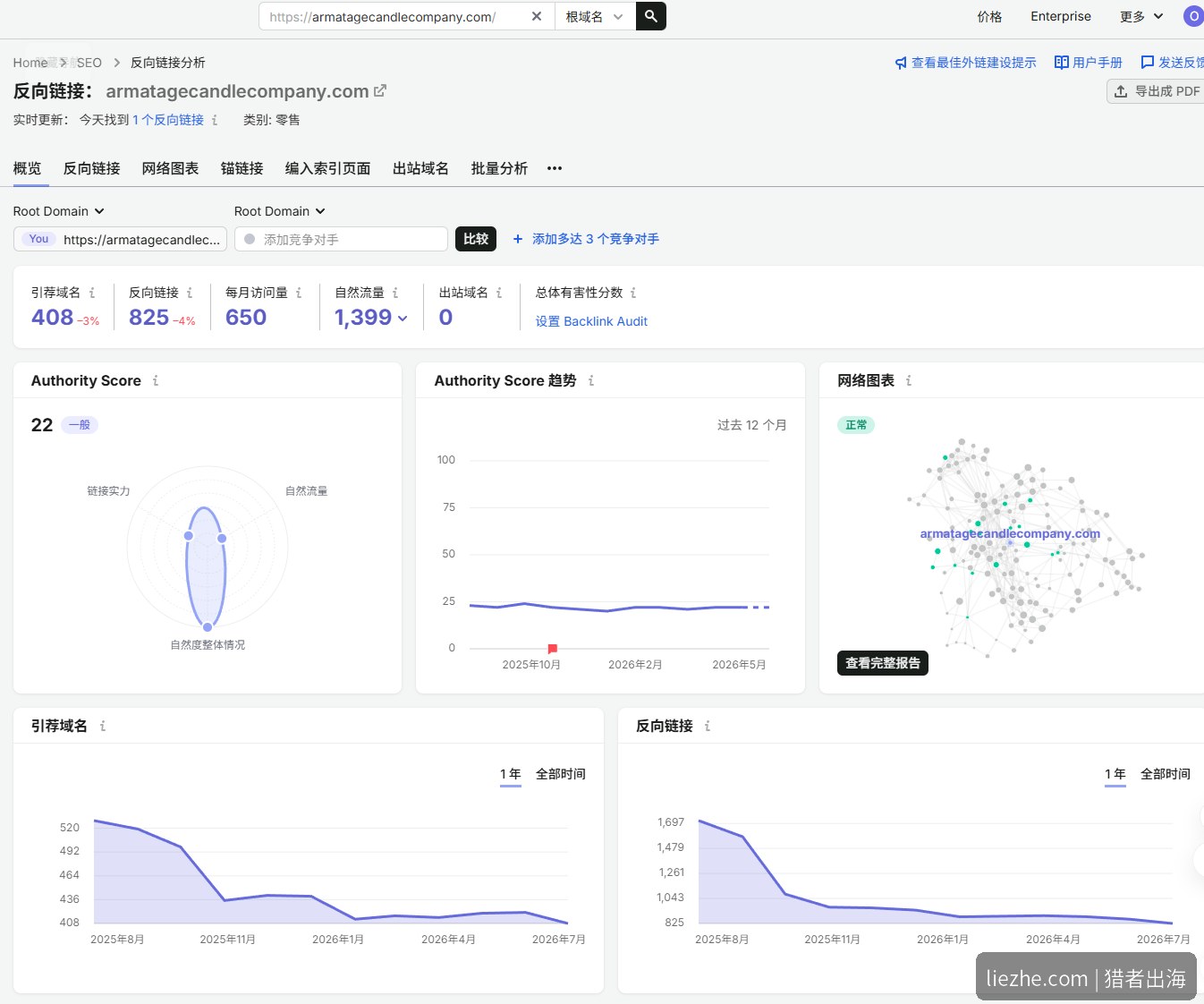Screen dimensions: 1204x1004
Task: Click info icon beside Authority Score 趋势
Action: 591,380
